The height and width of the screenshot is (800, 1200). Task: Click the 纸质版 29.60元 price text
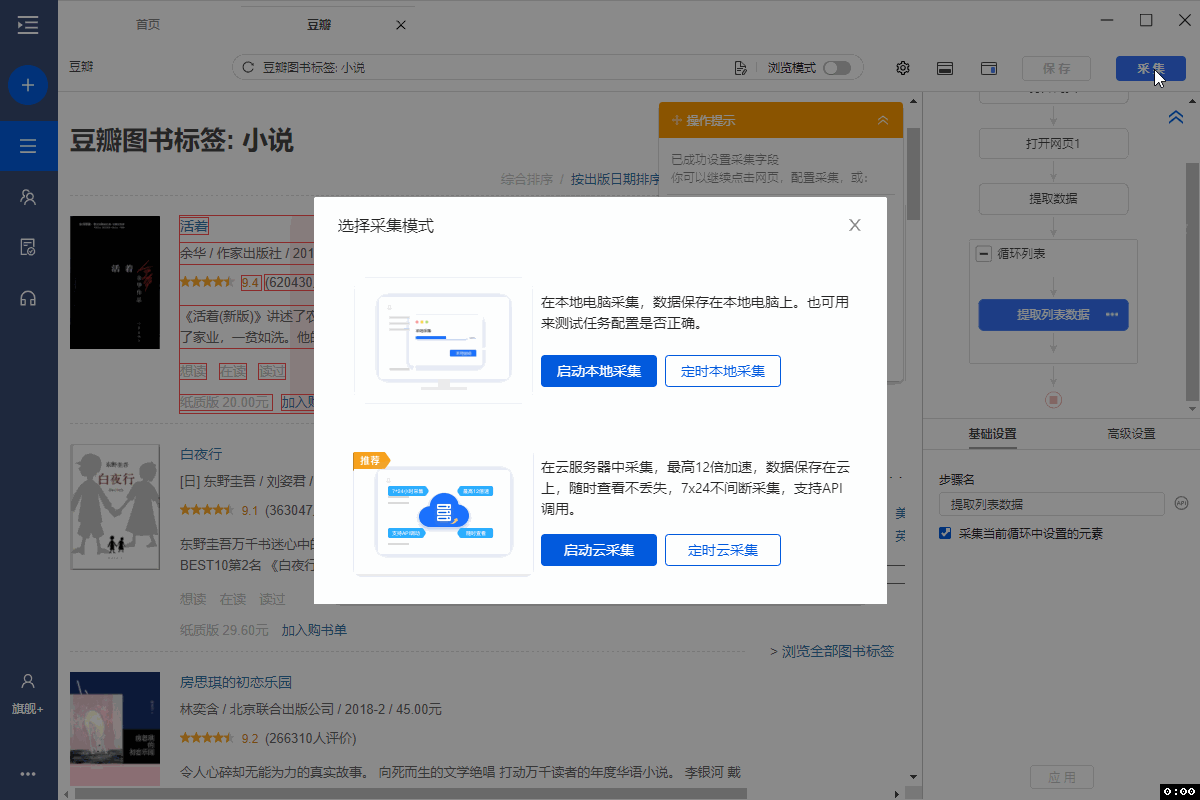coord(224,630)
